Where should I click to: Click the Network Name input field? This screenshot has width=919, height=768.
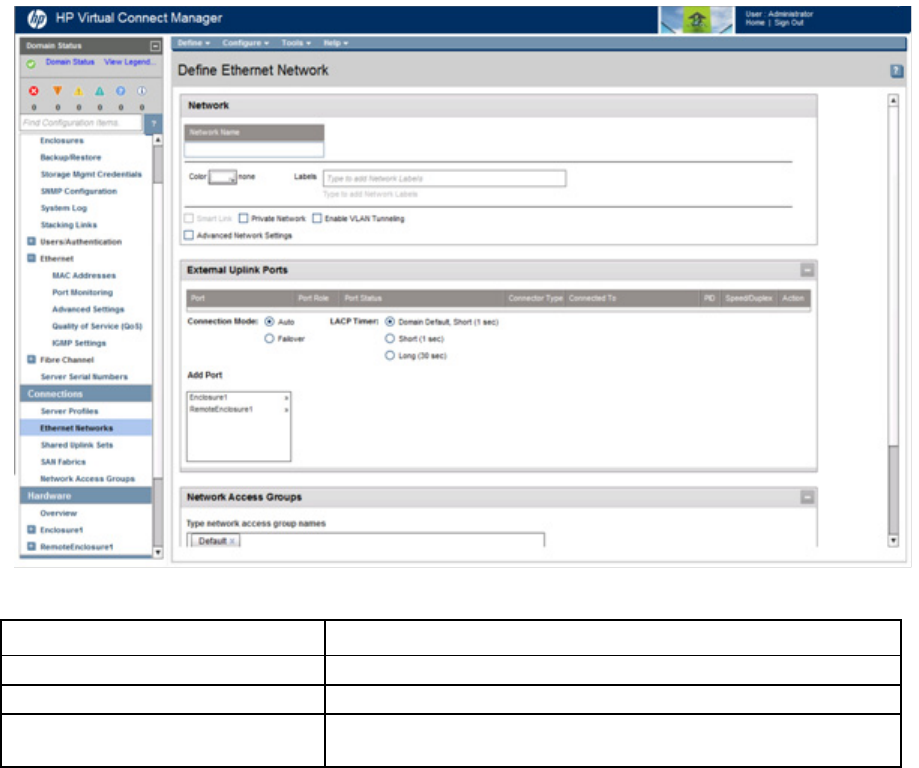click(254, 149)
